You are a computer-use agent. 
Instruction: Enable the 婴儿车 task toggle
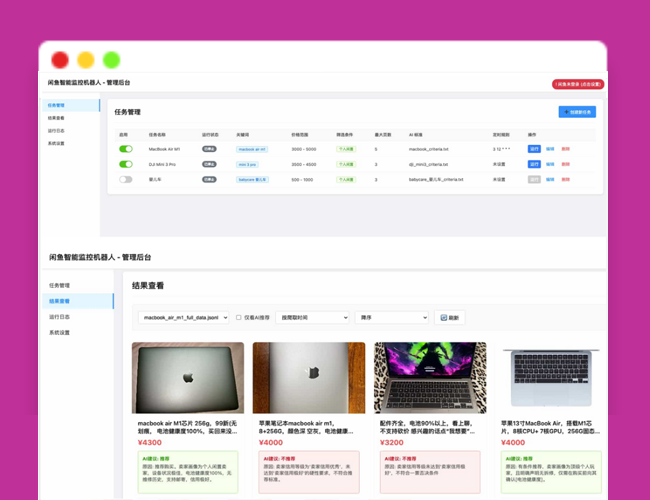coord(126,179)
